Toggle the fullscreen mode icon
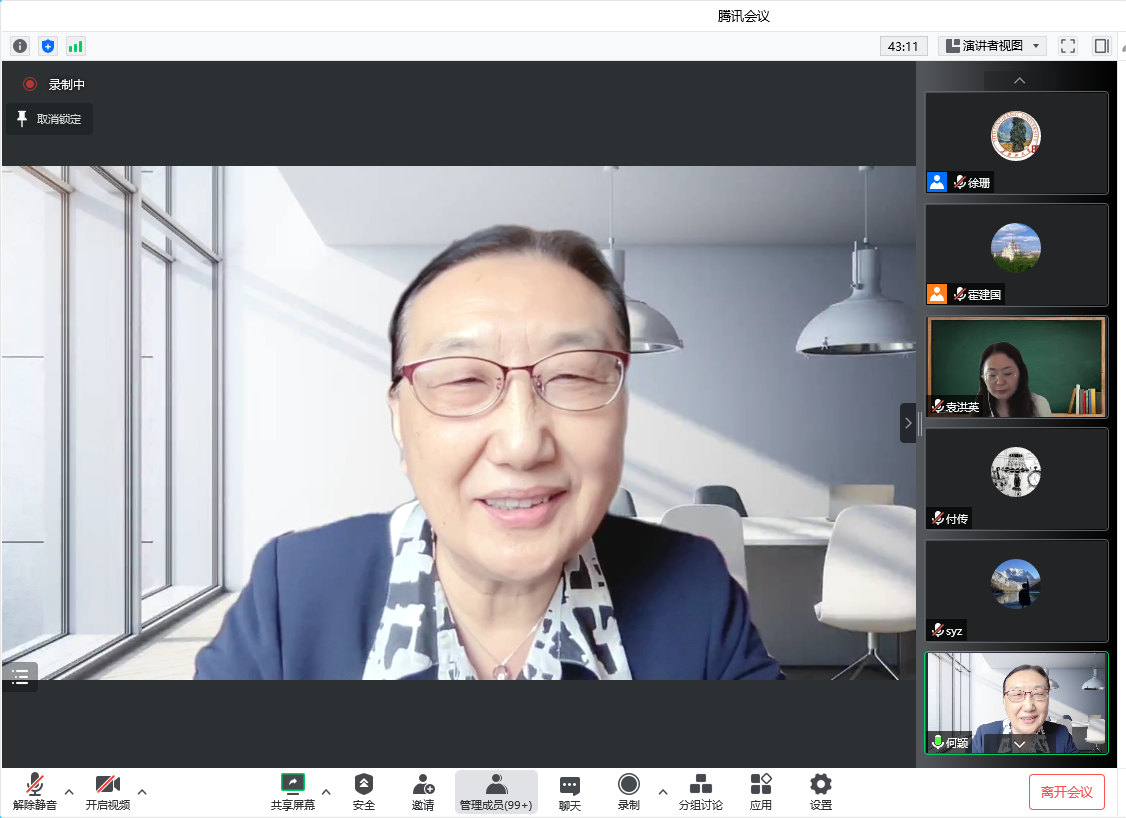This screenshot has width=1126, height=818. point(1068,46)
